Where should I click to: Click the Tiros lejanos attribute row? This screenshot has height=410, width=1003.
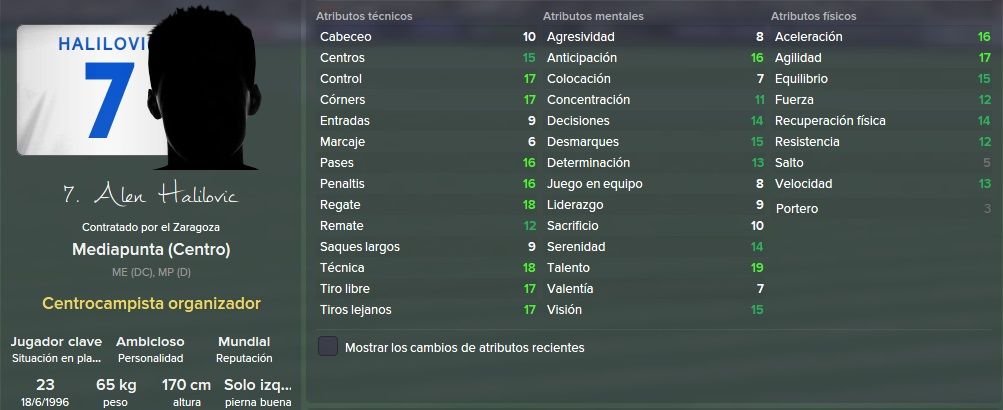(427, 310)
